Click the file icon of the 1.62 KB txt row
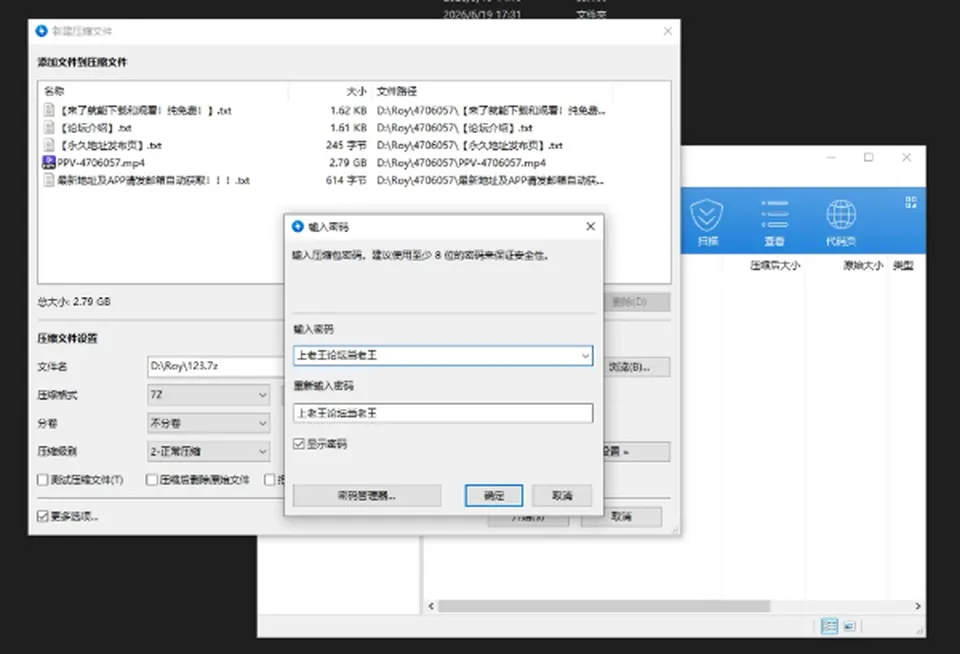The width and height of the screenshot is (960, 654). tap(49, 110)
